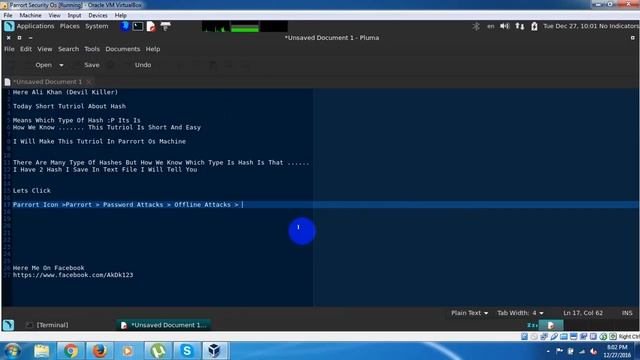Open the Applications menu
The height and width of the screenshot is (360, 640).
point(36,26)
